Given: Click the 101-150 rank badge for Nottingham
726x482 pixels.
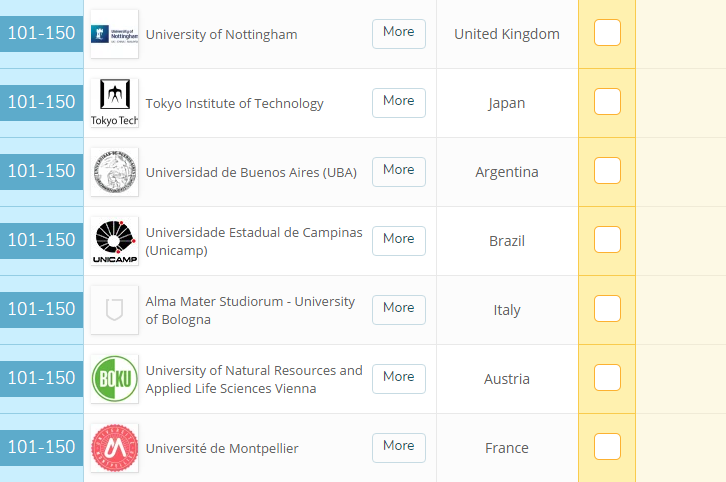Looking at the screenshot, I should [41, 33].
